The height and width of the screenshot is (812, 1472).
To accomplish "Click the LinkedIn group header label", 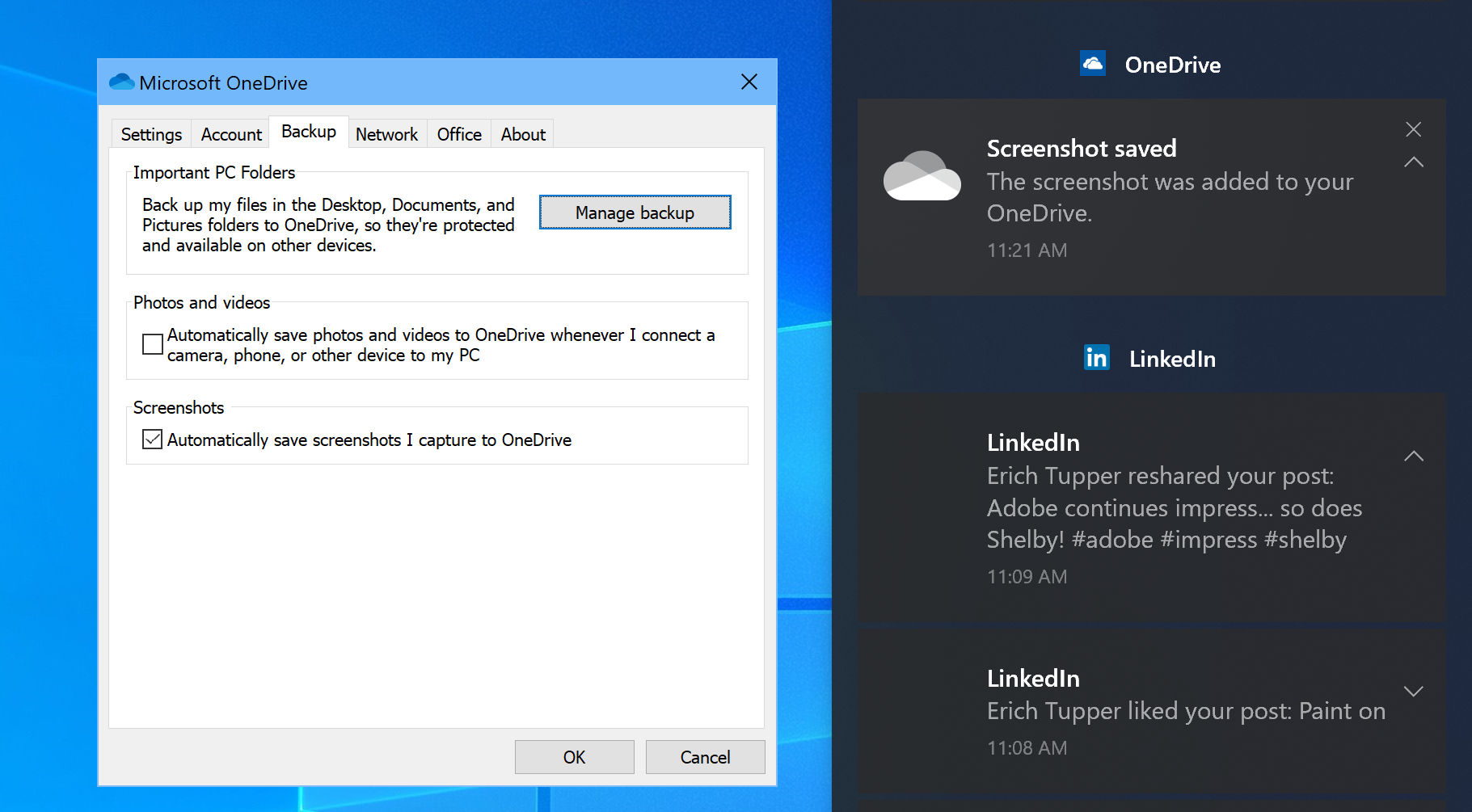I will pos(1172,359).
